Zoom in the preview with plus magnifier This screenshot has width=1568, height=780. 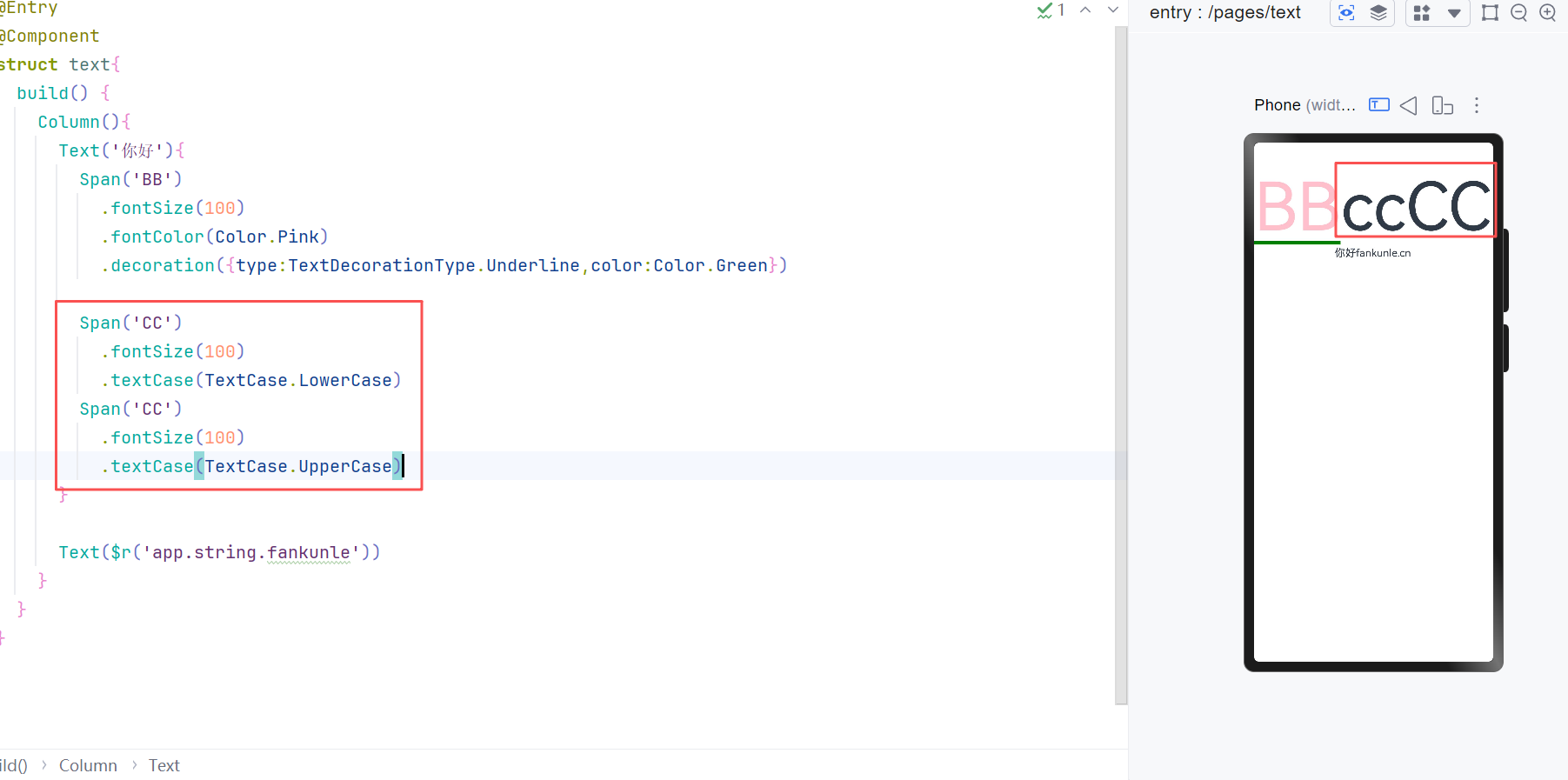point(1548,13)
